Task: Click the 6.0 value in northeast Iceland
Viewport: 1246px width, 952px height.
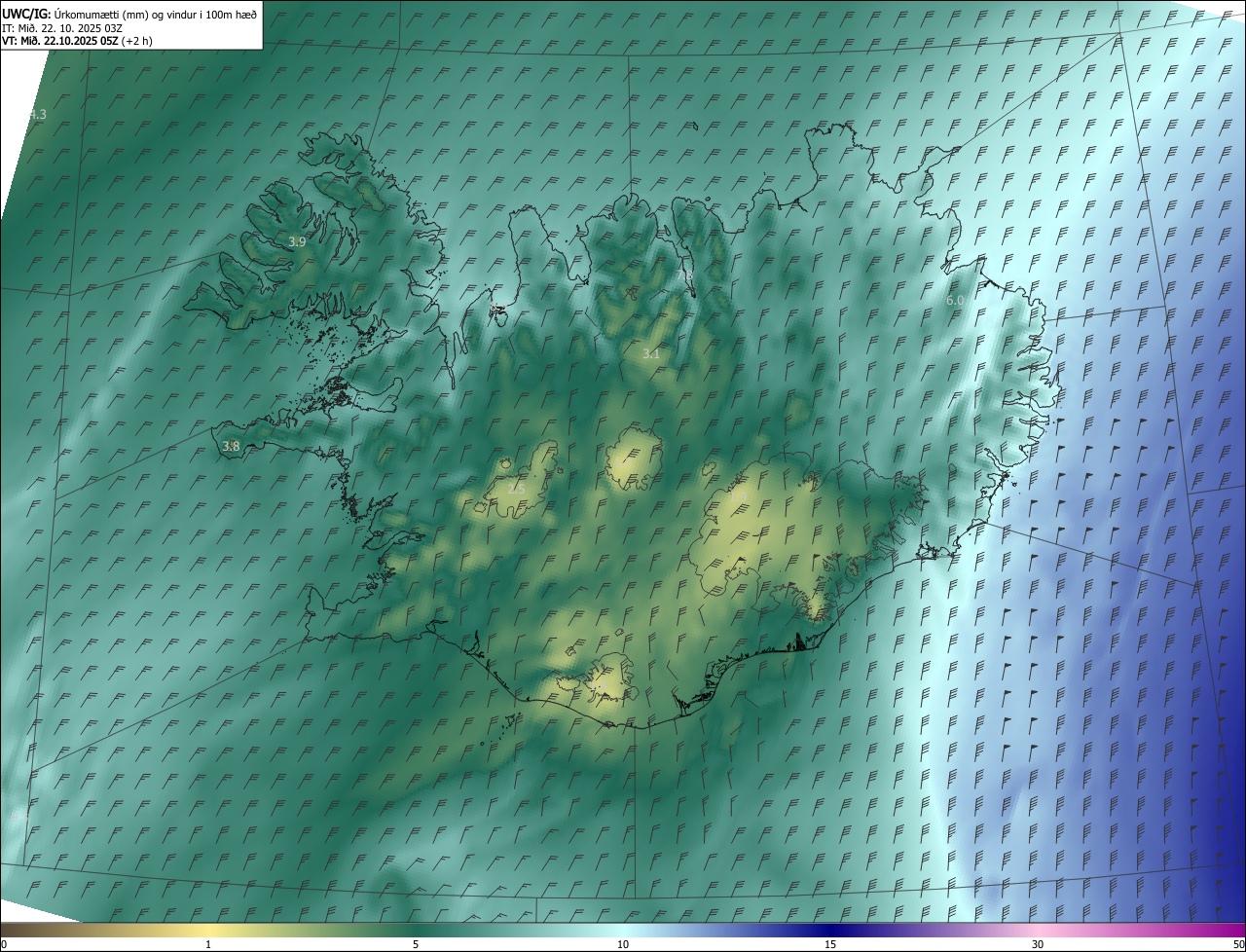Action: pos(955,301)
